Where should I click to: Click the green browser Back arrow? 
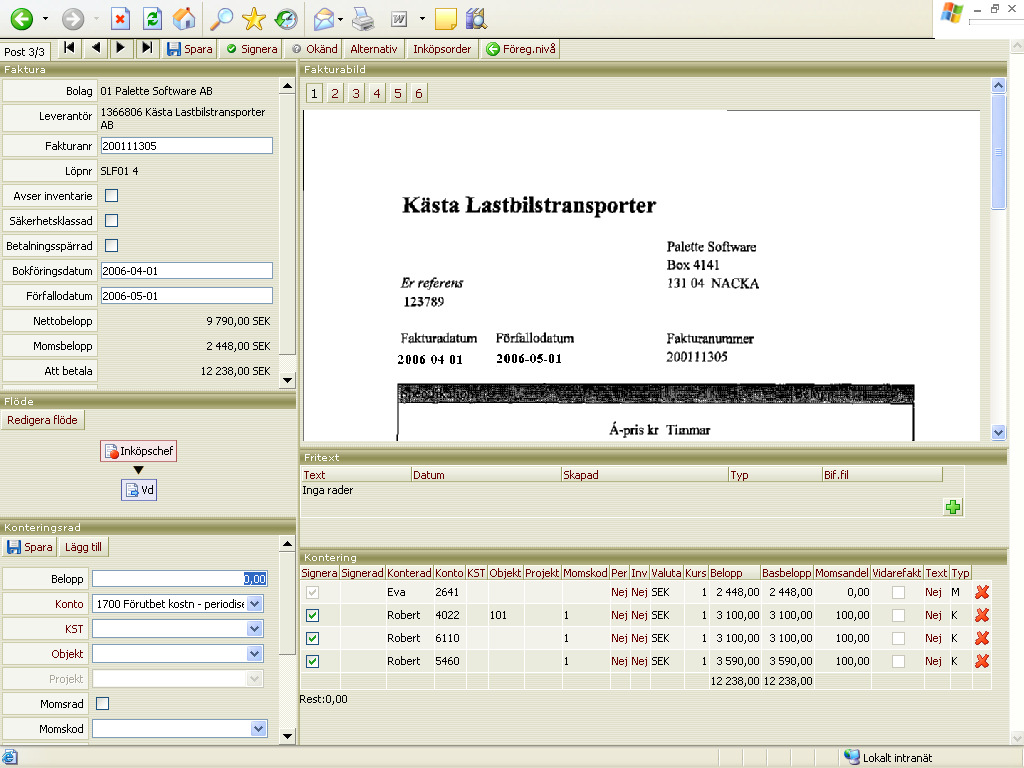[x=22, y=19]
